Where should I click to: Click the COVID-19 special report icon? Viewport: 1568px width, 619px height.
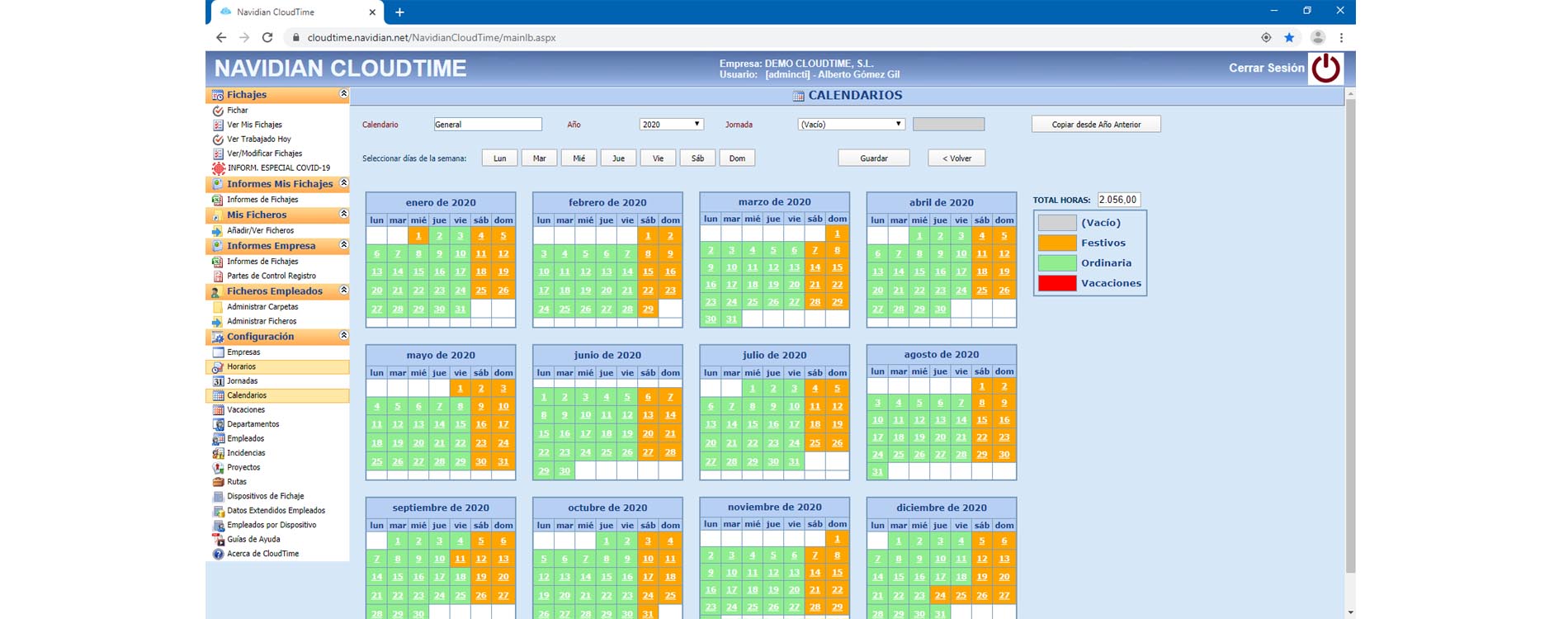point(218,168)
